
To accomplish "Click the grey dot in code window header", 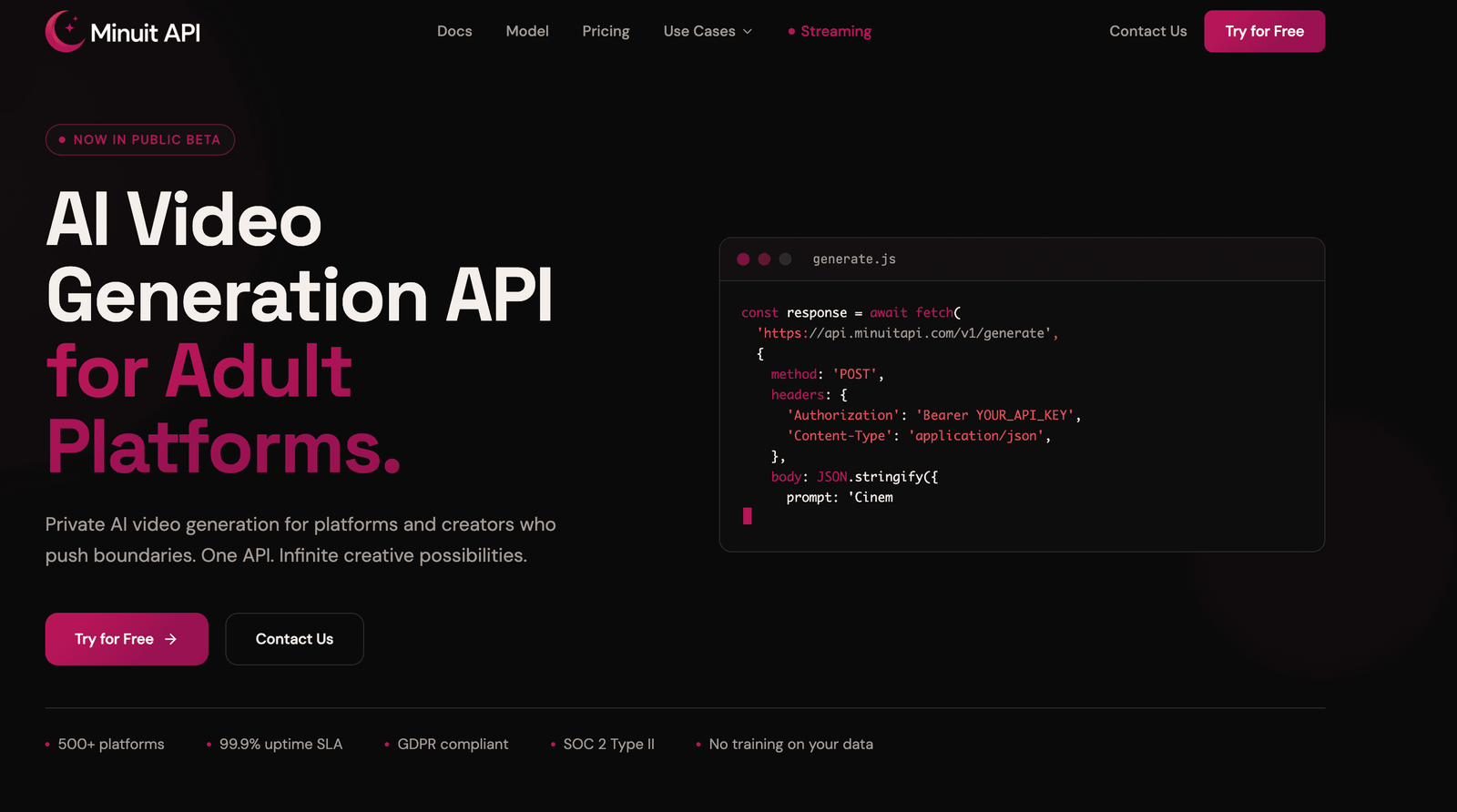I will (785, 259).
